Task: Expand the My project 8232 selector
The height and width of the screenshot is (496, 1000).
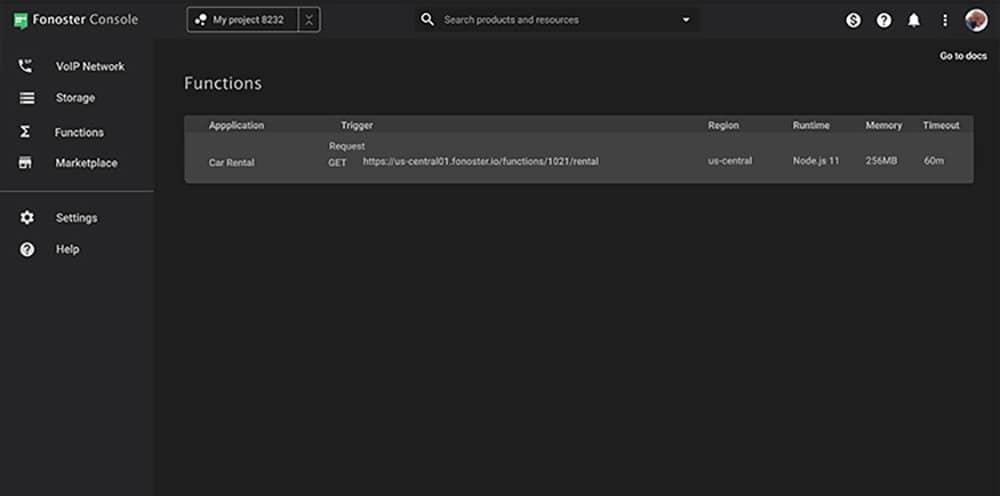Action: click(243, 20)
